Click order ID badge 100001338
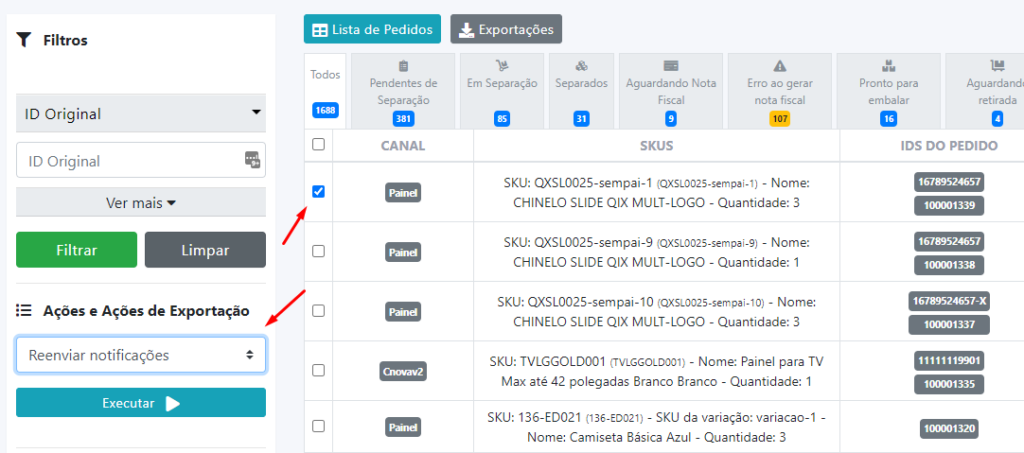Screen dimensions: 1024x453 pos(949,265)
